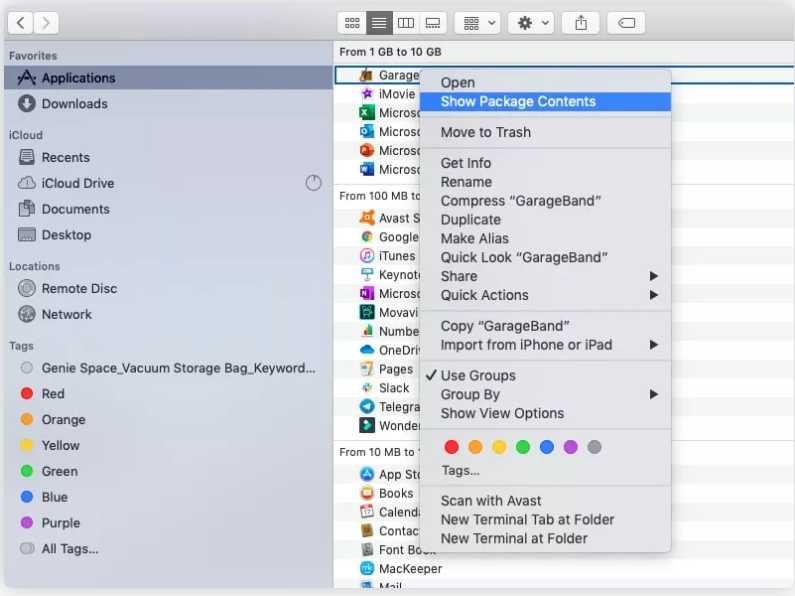Choose Quick Look “GarageBand”
The image size is (795, 596).
[x=546, y=257]
